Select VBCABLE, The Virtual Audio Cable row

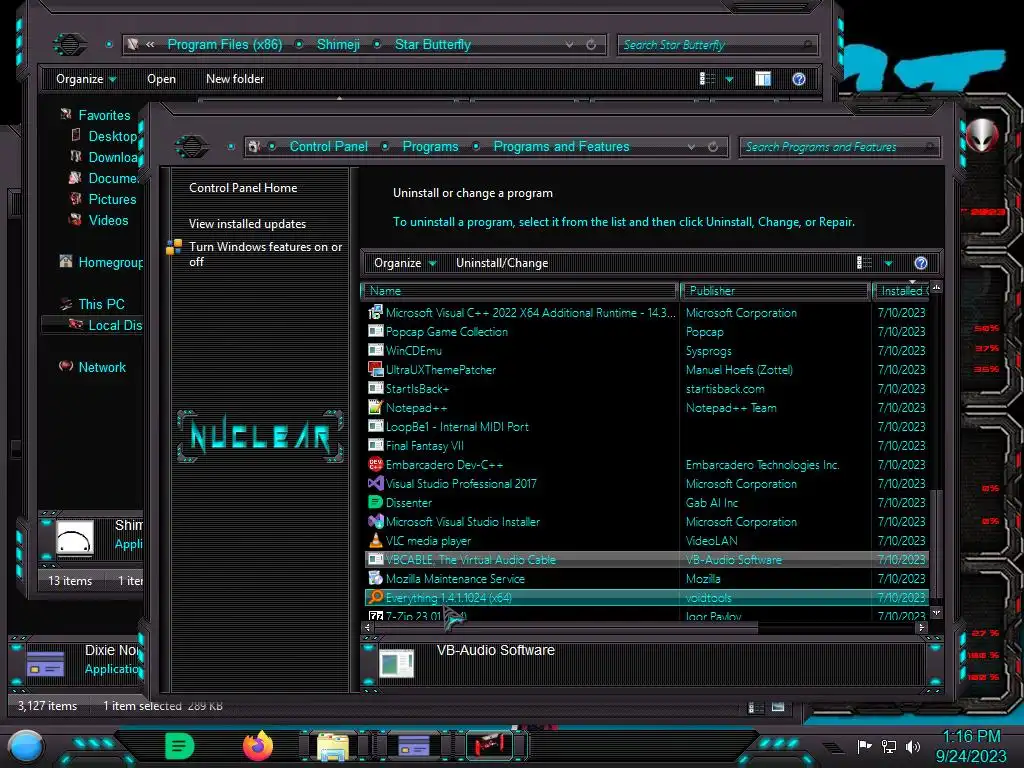(647, 560)
